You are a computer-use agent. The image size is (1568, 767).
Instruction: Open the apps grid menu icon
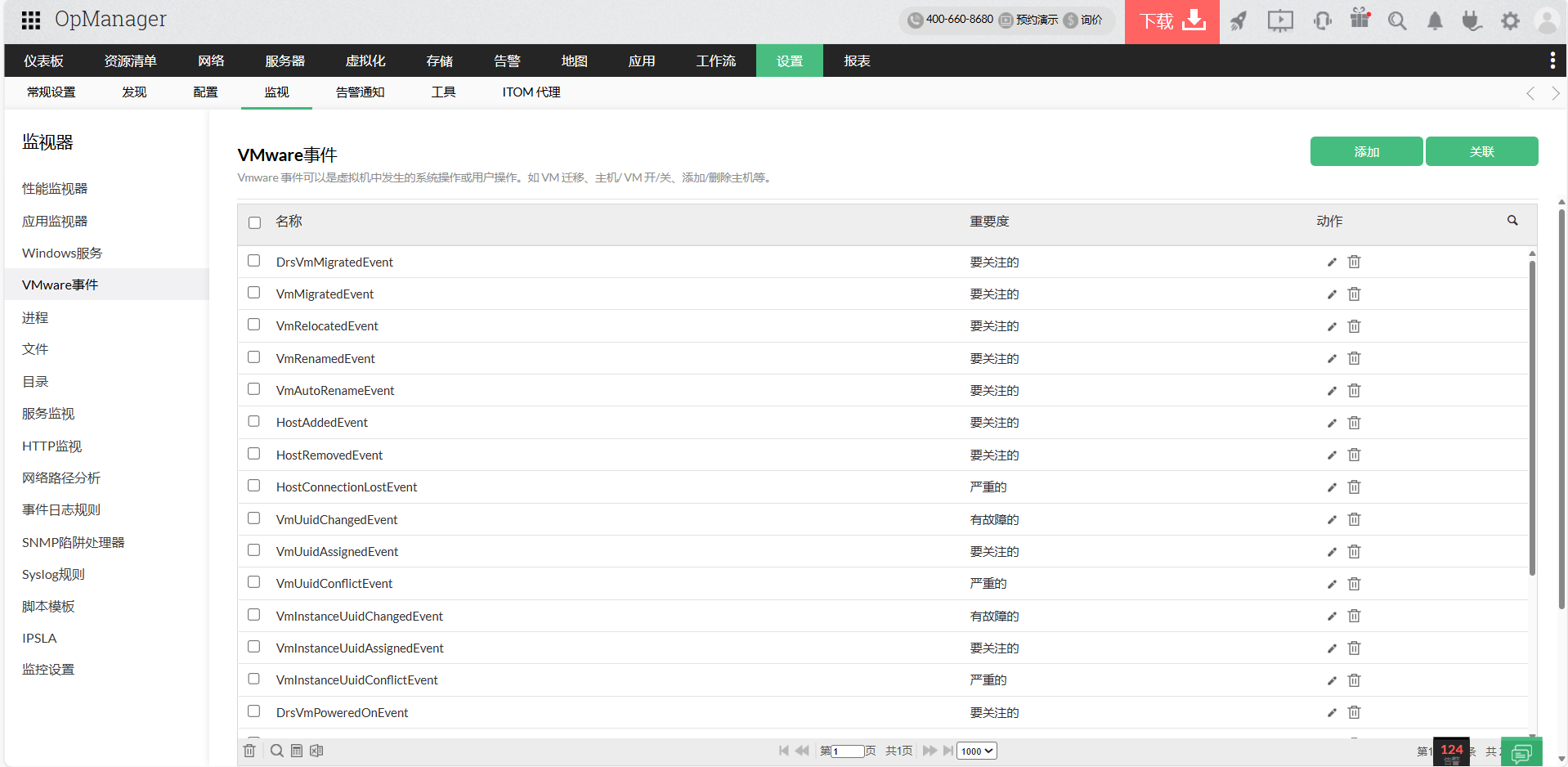point(31,20)
